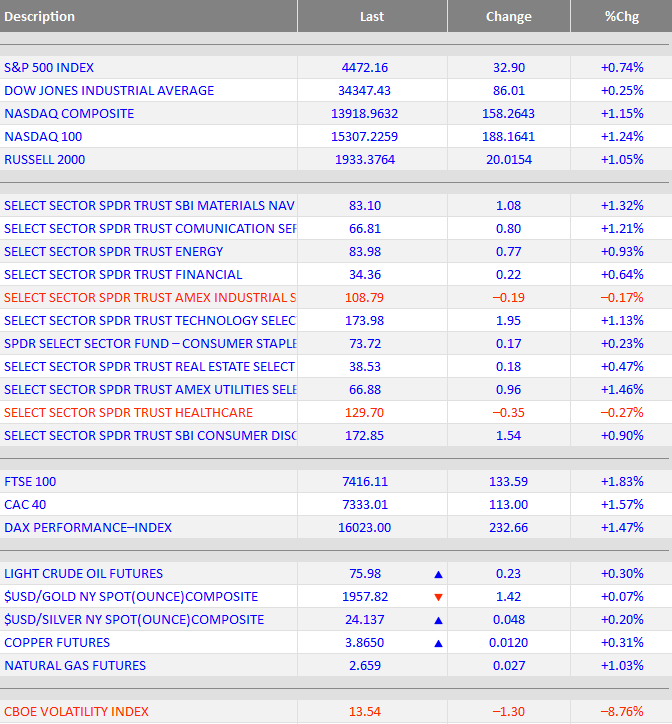Sort by the %Chg column header

point(622,16)
